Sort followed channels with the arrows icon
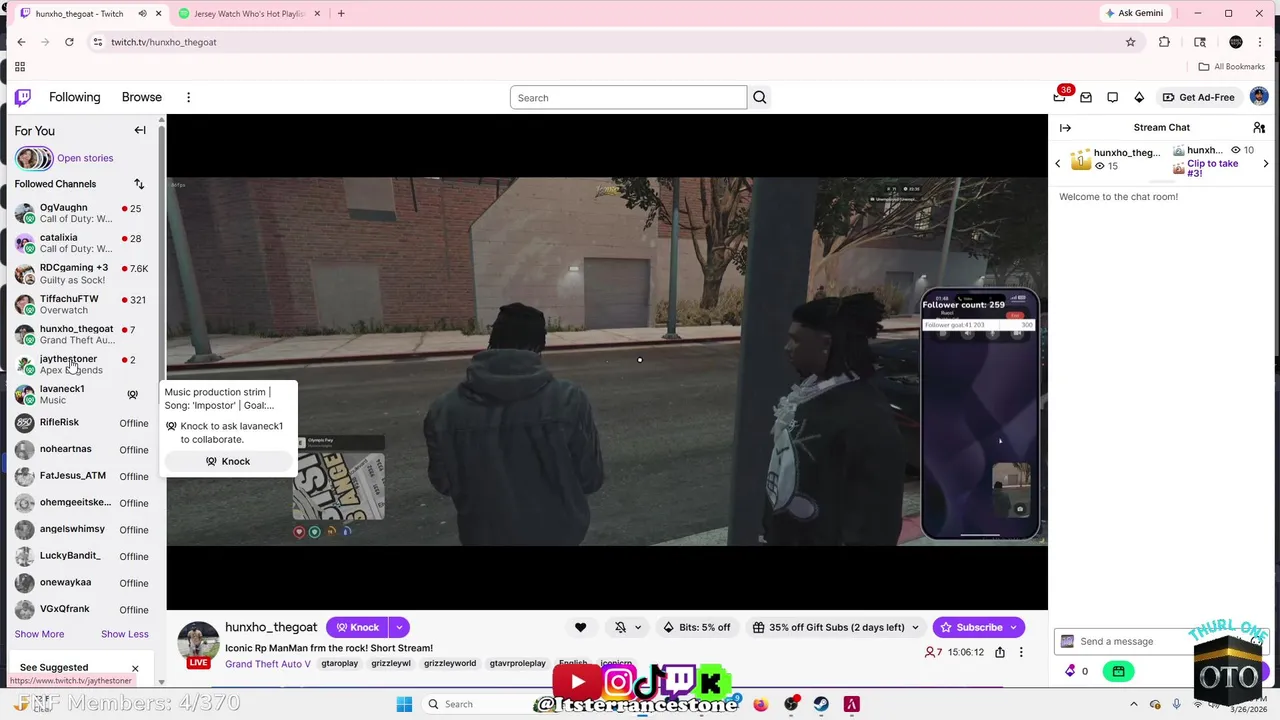The image size is (1280, 720). 139,184
